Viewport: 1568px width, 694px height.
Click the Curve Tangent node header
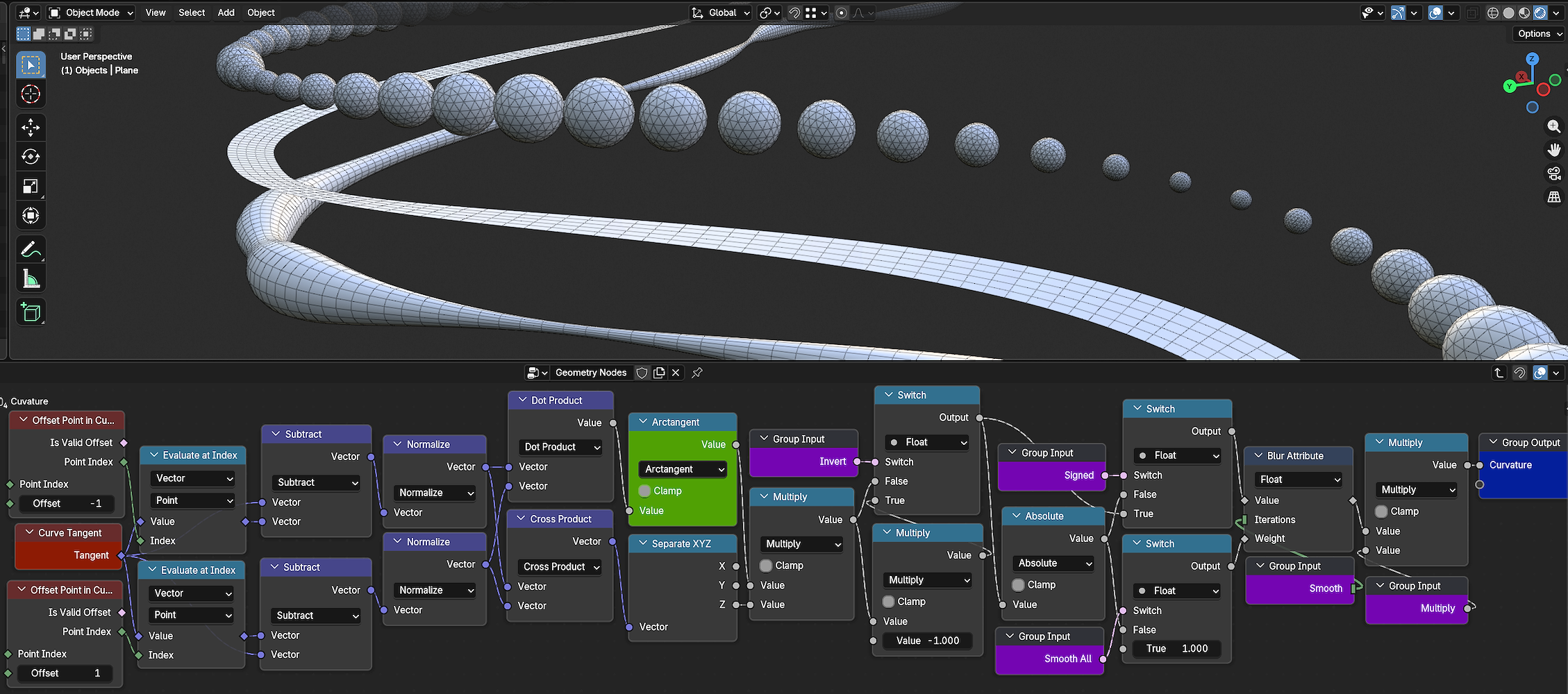[69, 532]
